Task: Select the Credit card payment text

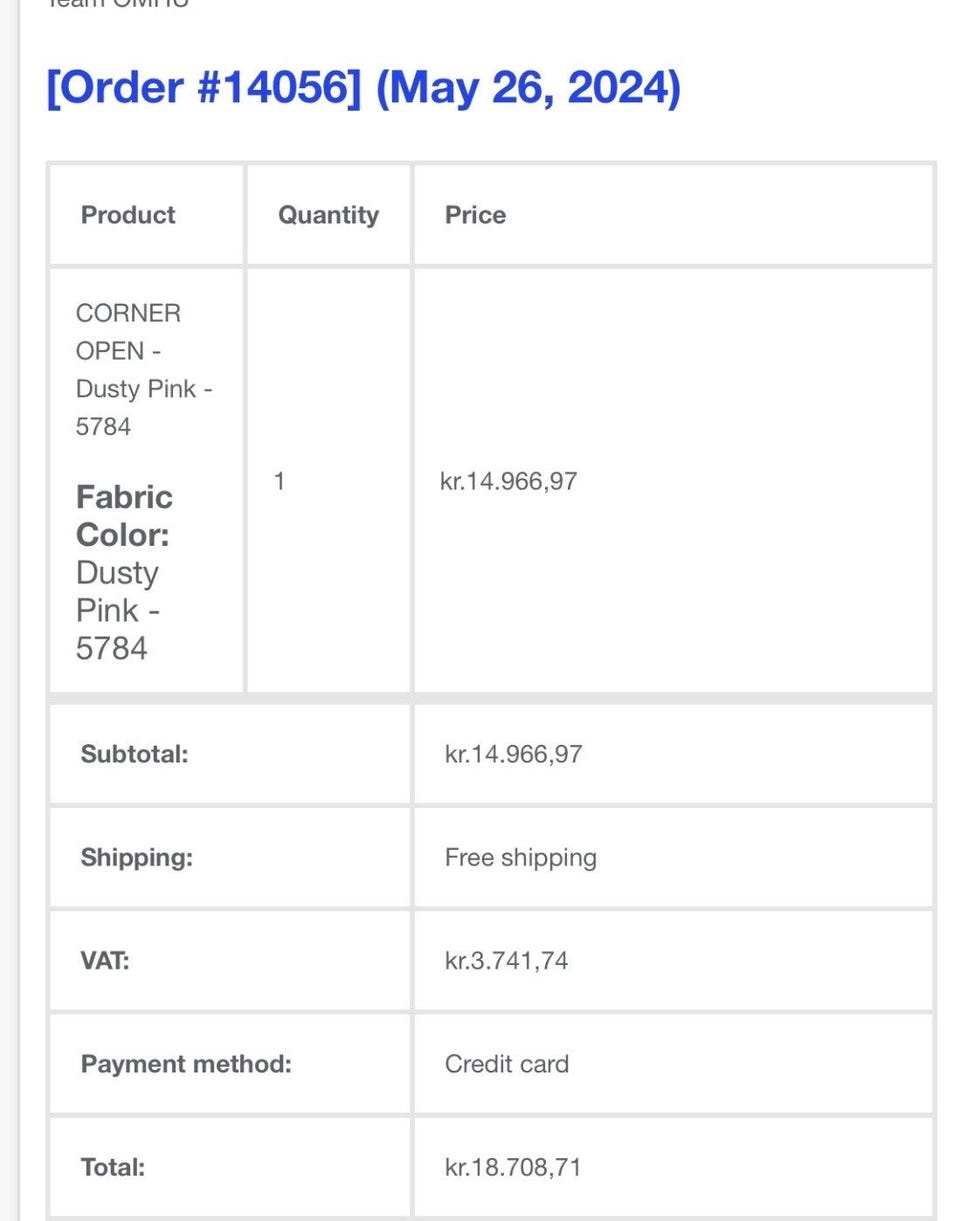Action: (x=506, y=1064)
